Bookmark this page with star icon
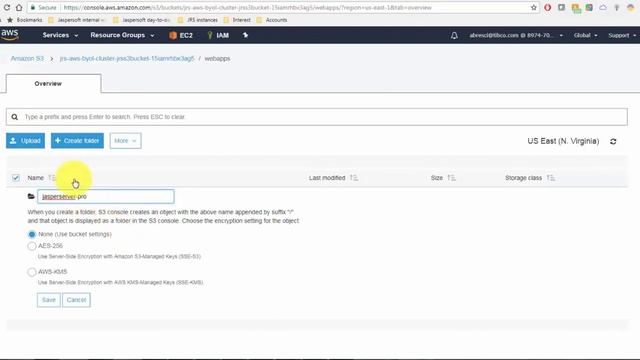The width and height of the screenshot is (640, 360). pos(533,7)
